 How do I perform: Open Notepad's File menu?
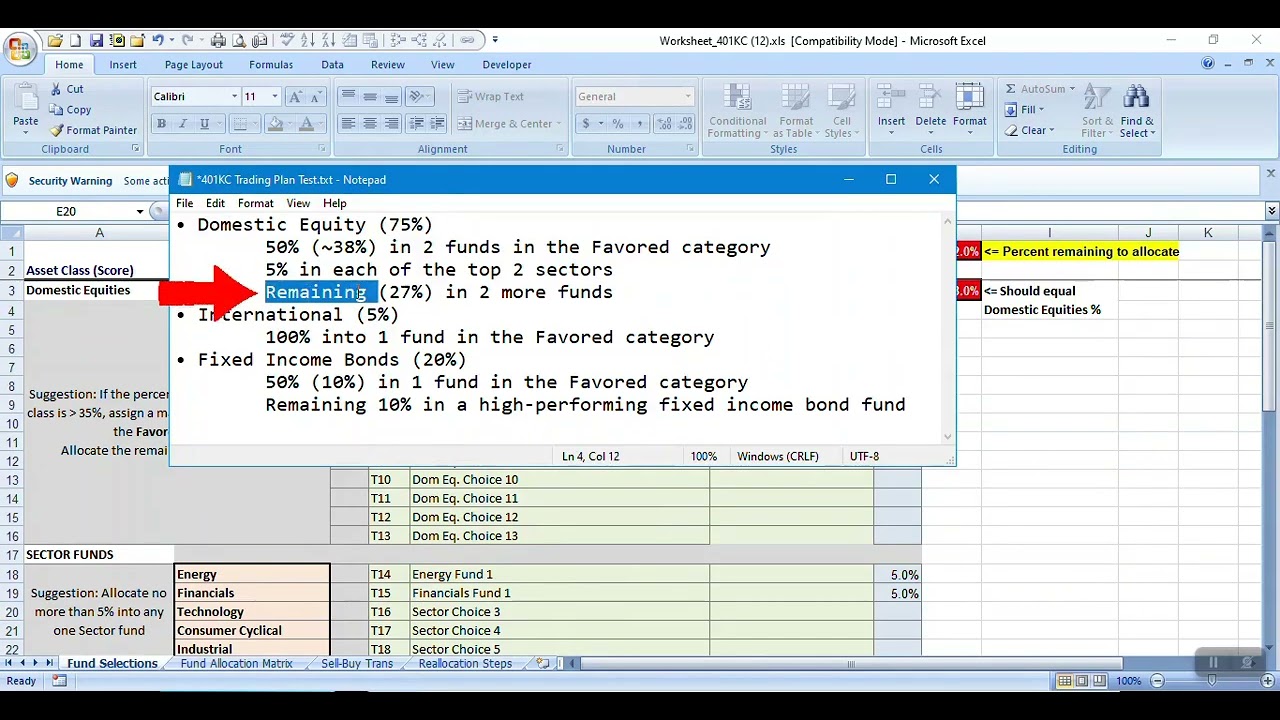(x=185, y=203)
